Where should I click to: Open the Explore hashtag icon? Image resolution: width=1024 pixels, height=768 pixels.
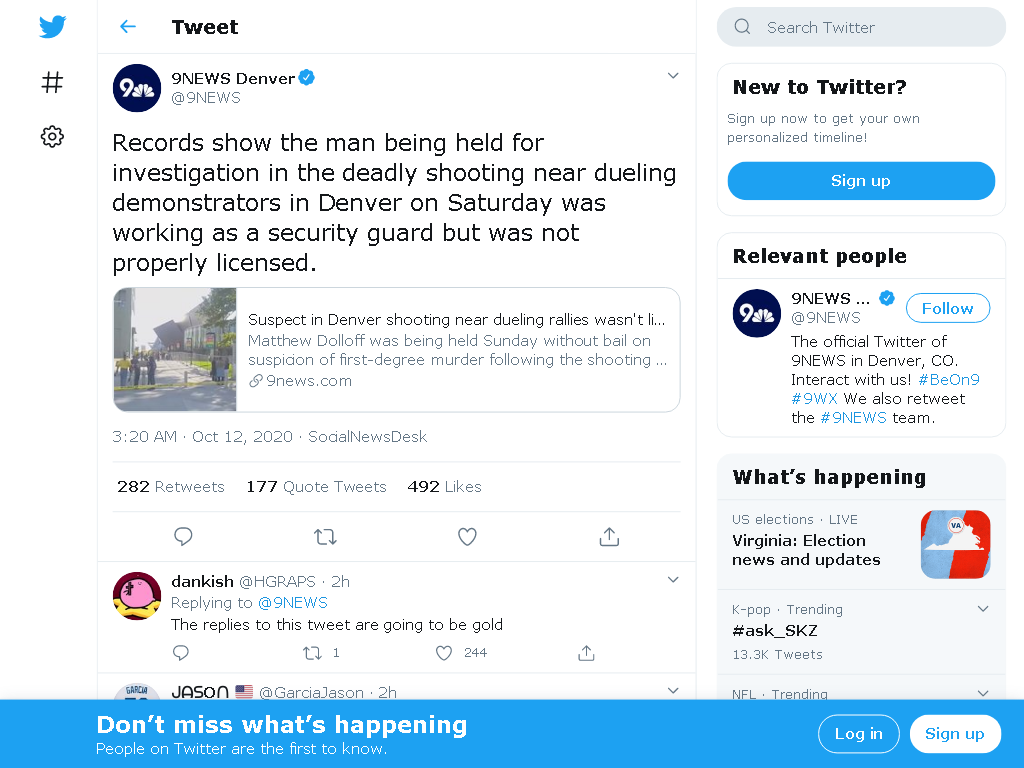[52, 82]
